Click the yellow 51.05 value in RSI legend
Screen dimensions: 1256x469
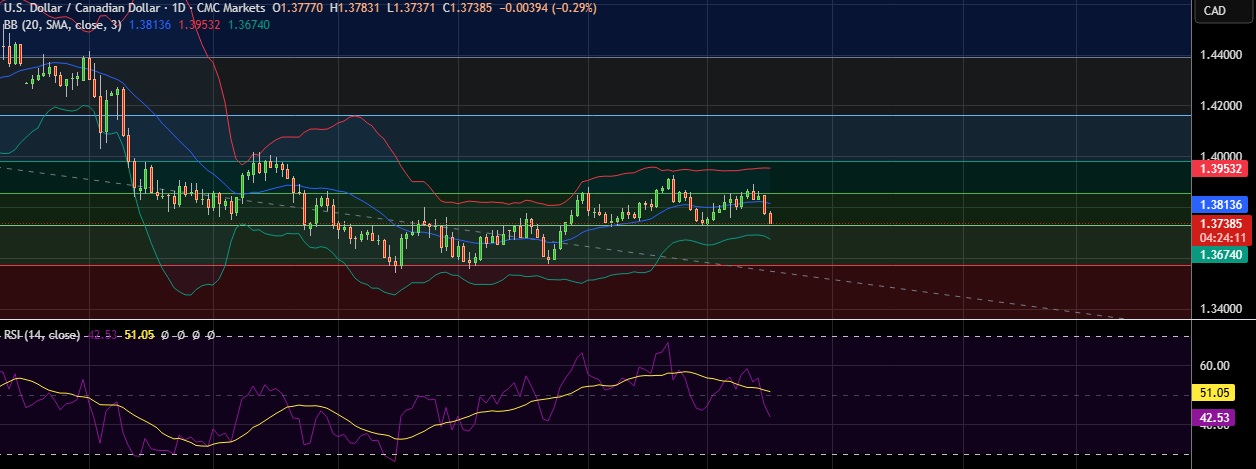click(138, 334)
